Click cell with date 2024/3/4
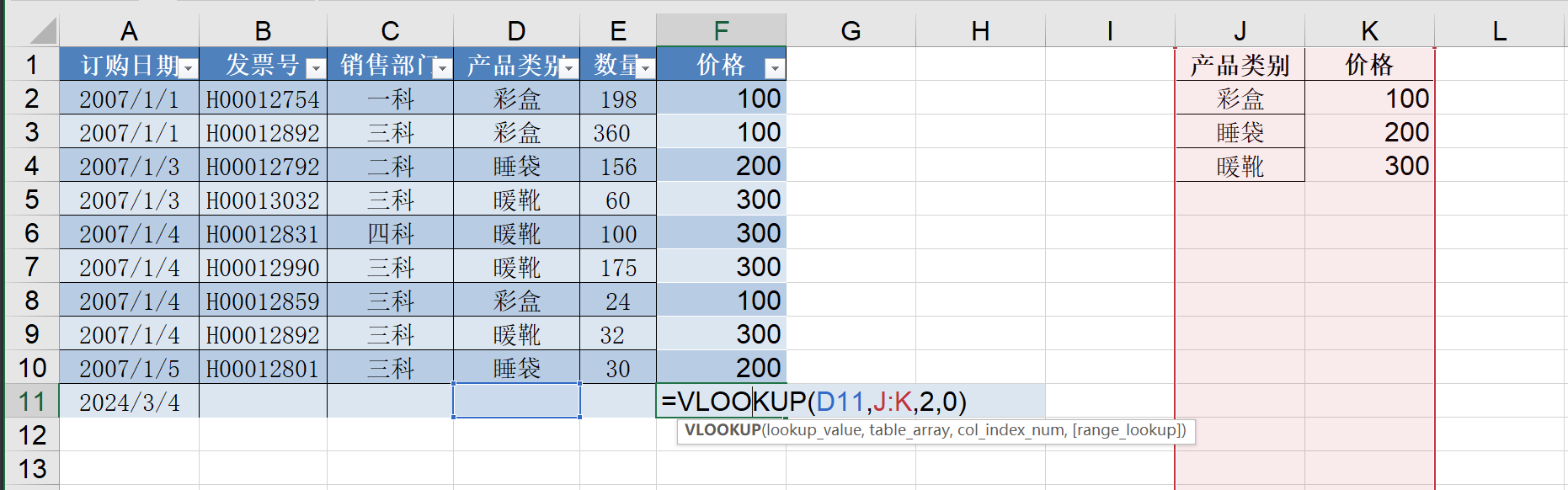The image size is (1568, 490). tap(129, 402)
